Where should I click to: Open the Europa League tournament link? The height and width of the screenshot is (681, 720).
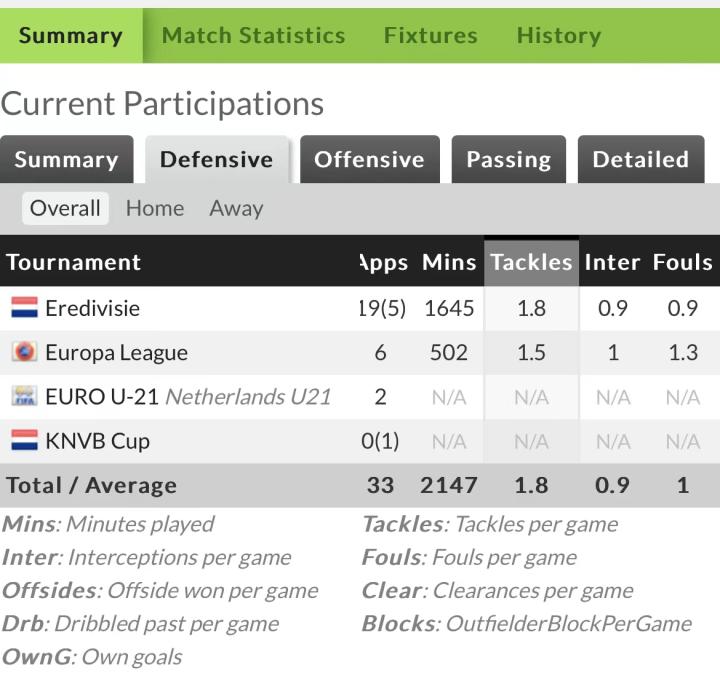click(x=116, y=352)
